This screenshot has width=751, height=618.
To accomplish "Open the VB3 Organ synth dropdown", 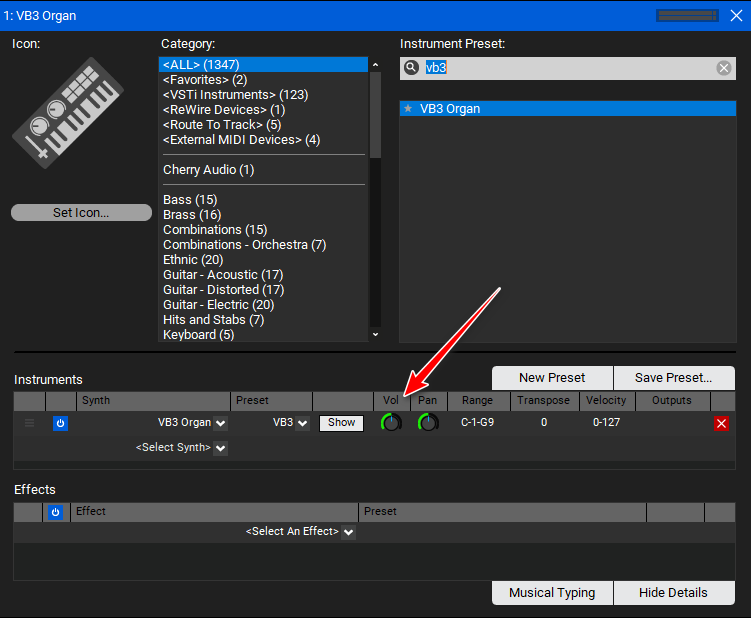I will tap(220, 423).
